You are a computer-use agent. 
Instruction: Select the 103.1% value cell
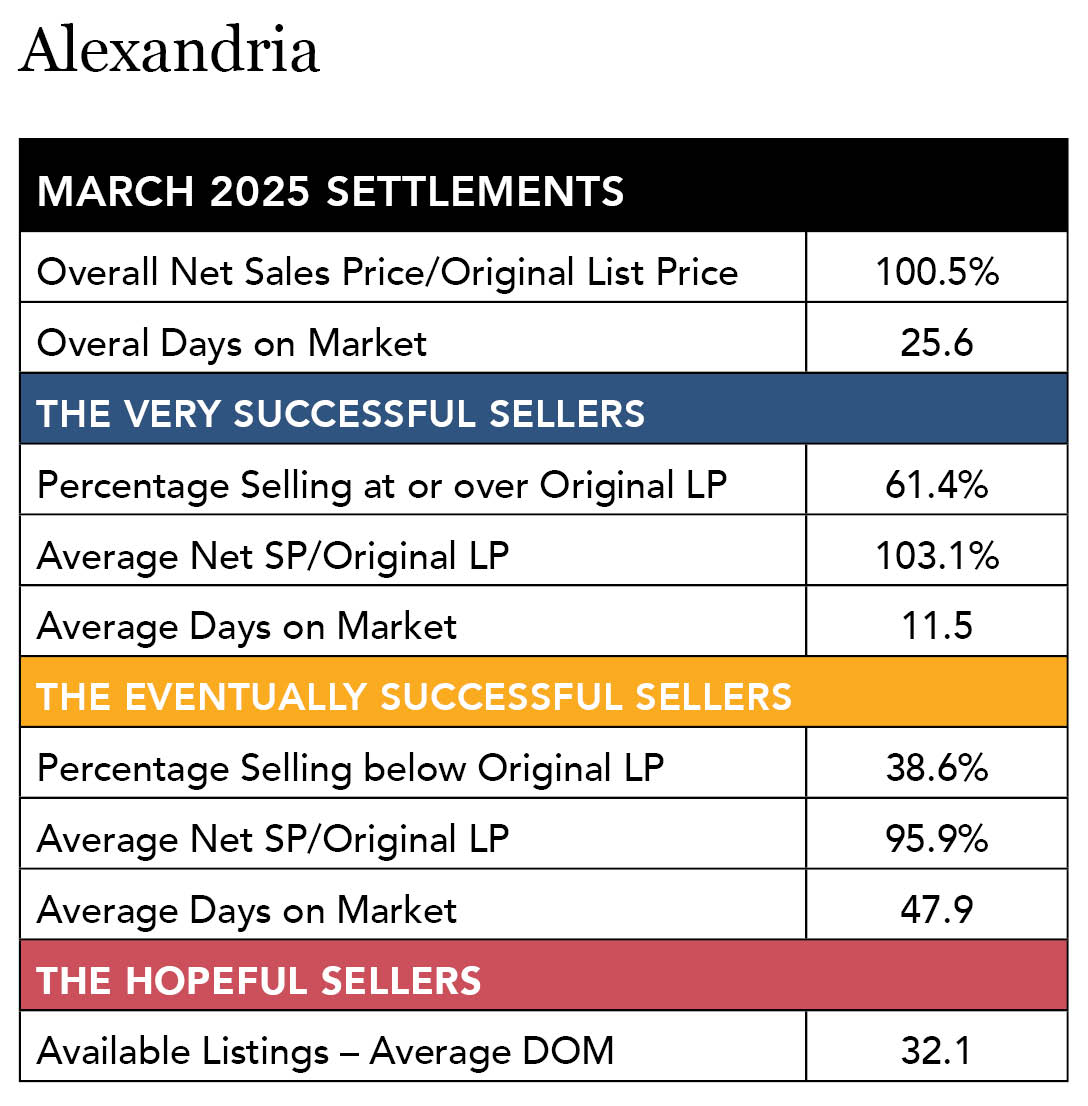click(x=936, y=556)
